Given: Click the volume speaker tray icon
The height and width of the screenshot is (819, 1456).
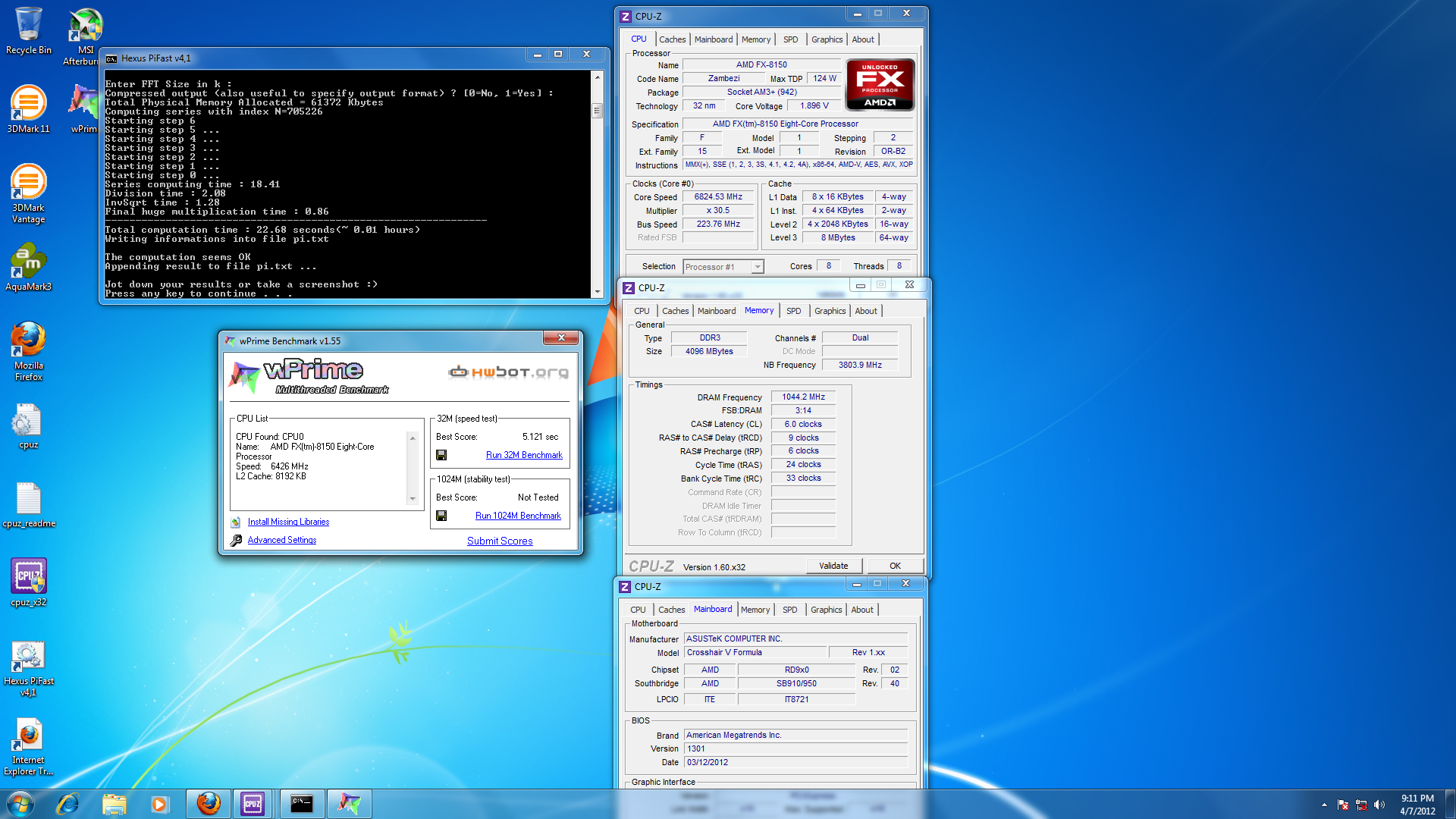Looking at the screenshot, I should click(1379, 805).
